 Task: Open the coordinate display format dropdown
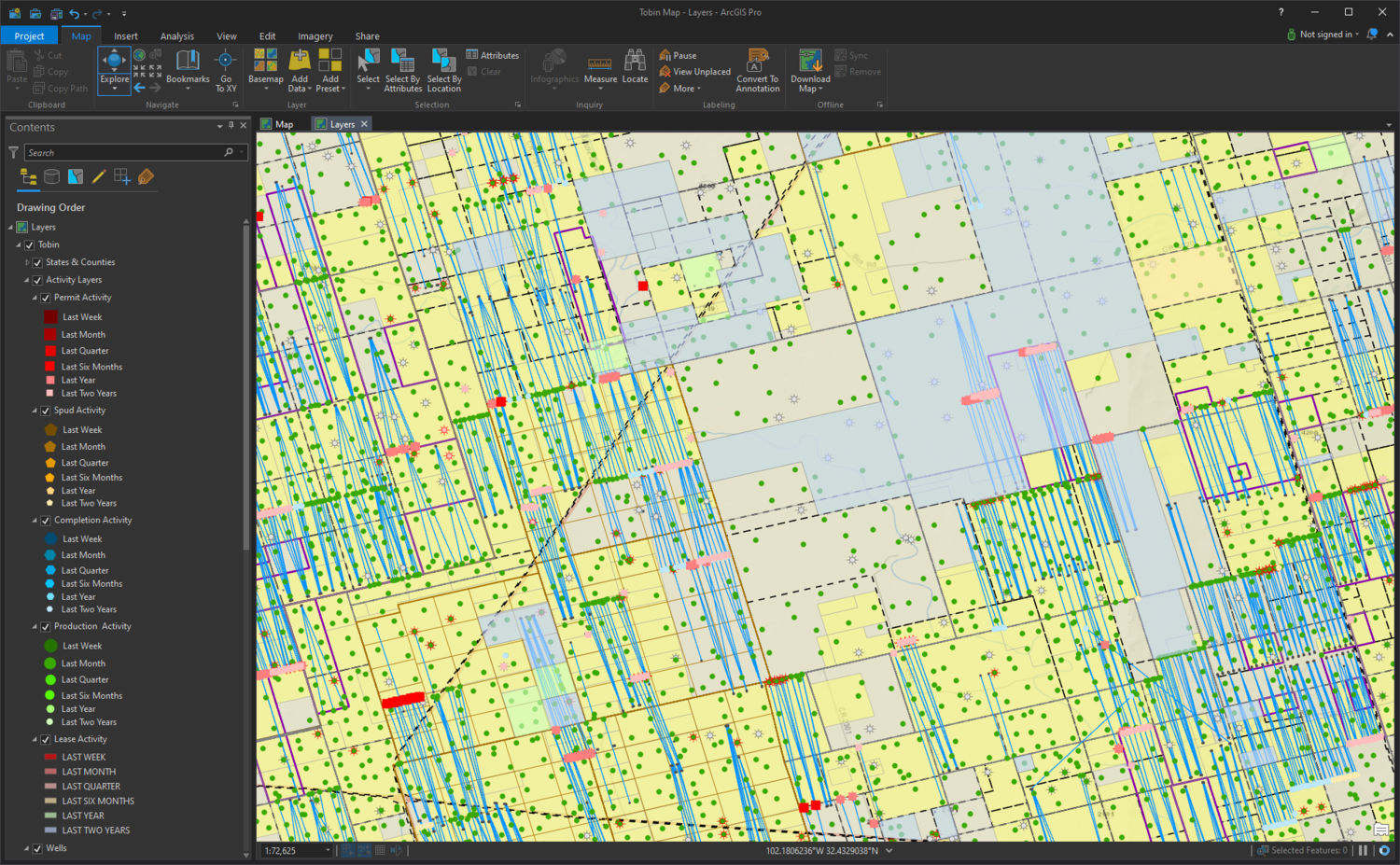tap(889, 850)
